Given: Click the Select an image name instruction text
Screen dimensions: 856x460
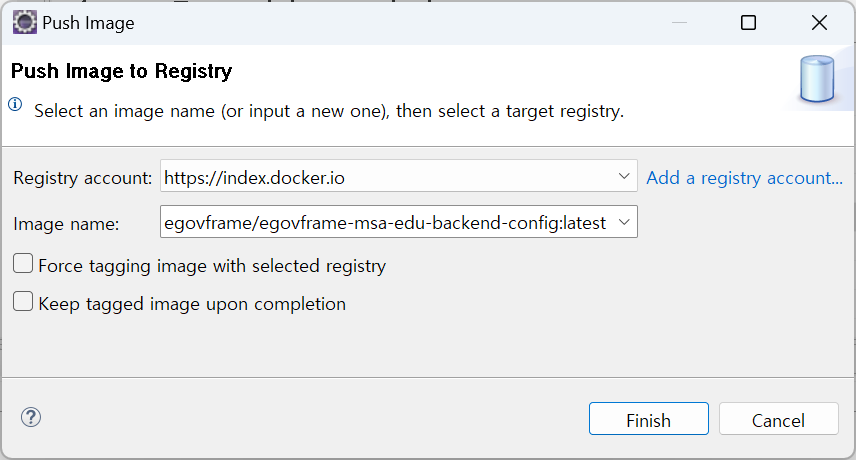Looking at the screenshot, I should tap(329, 111).
